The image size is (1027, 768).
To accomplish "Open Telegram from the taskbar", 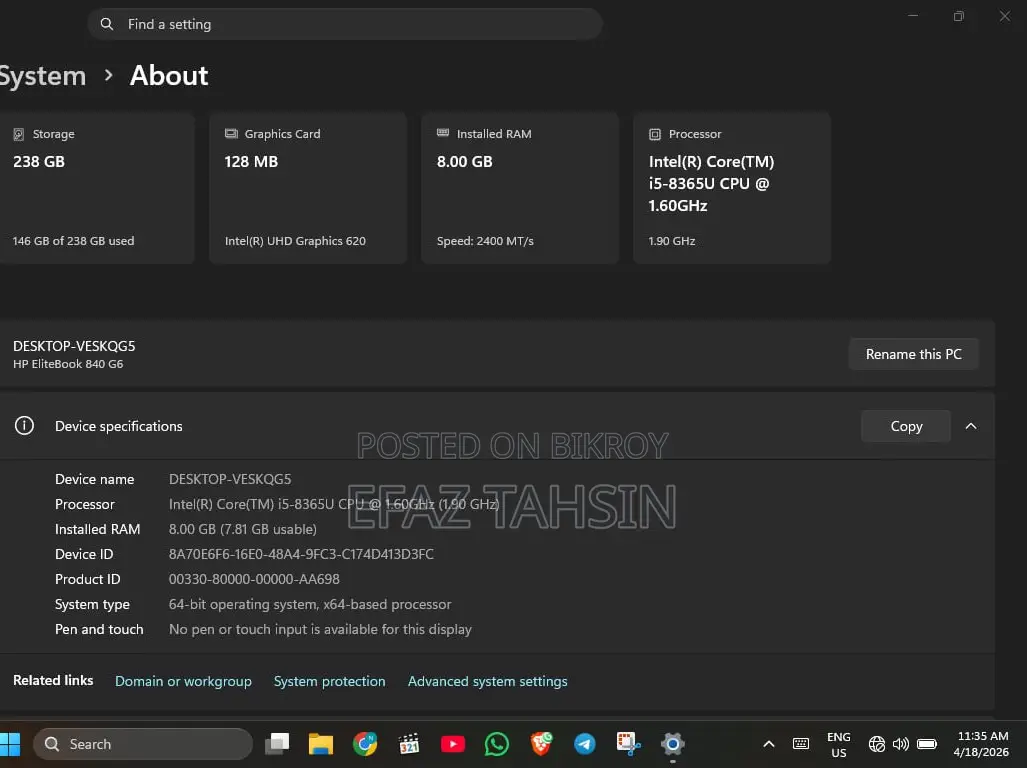I will (585, 744).
